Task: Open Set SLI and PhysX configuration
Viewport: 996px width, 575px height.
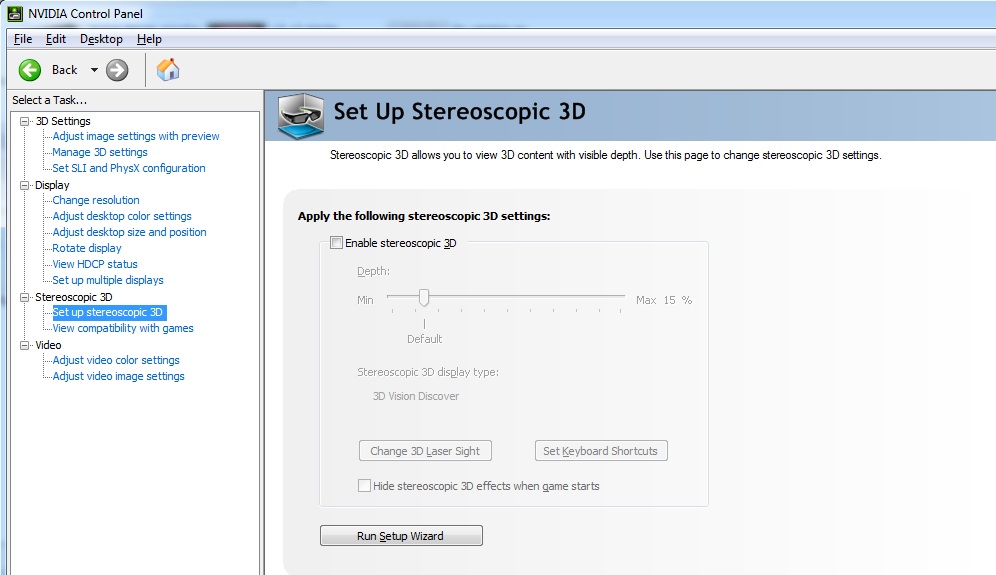Action: pos(129,168)
